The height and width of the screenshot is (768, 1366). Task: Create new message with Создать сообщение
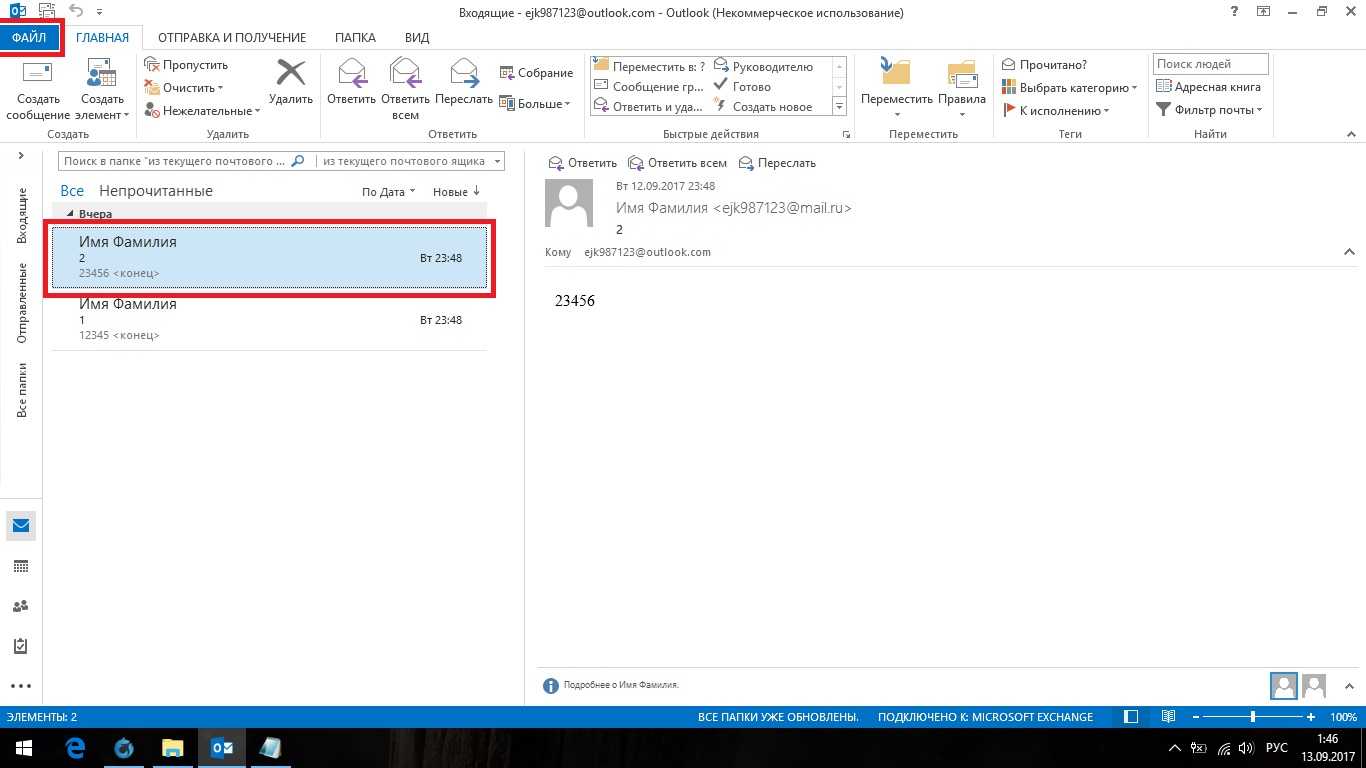(x=38, y=90)
